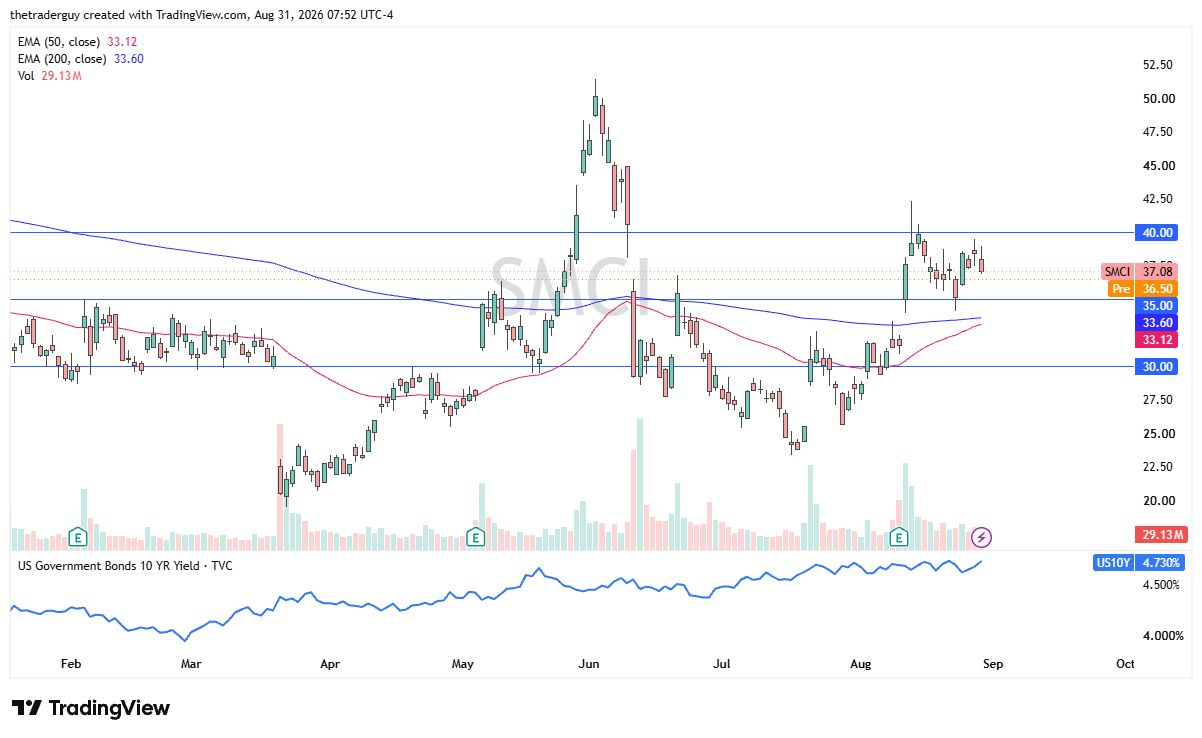Click the Feb label on time axis
The image size is (1202, 738).
(x=70, y=663)
